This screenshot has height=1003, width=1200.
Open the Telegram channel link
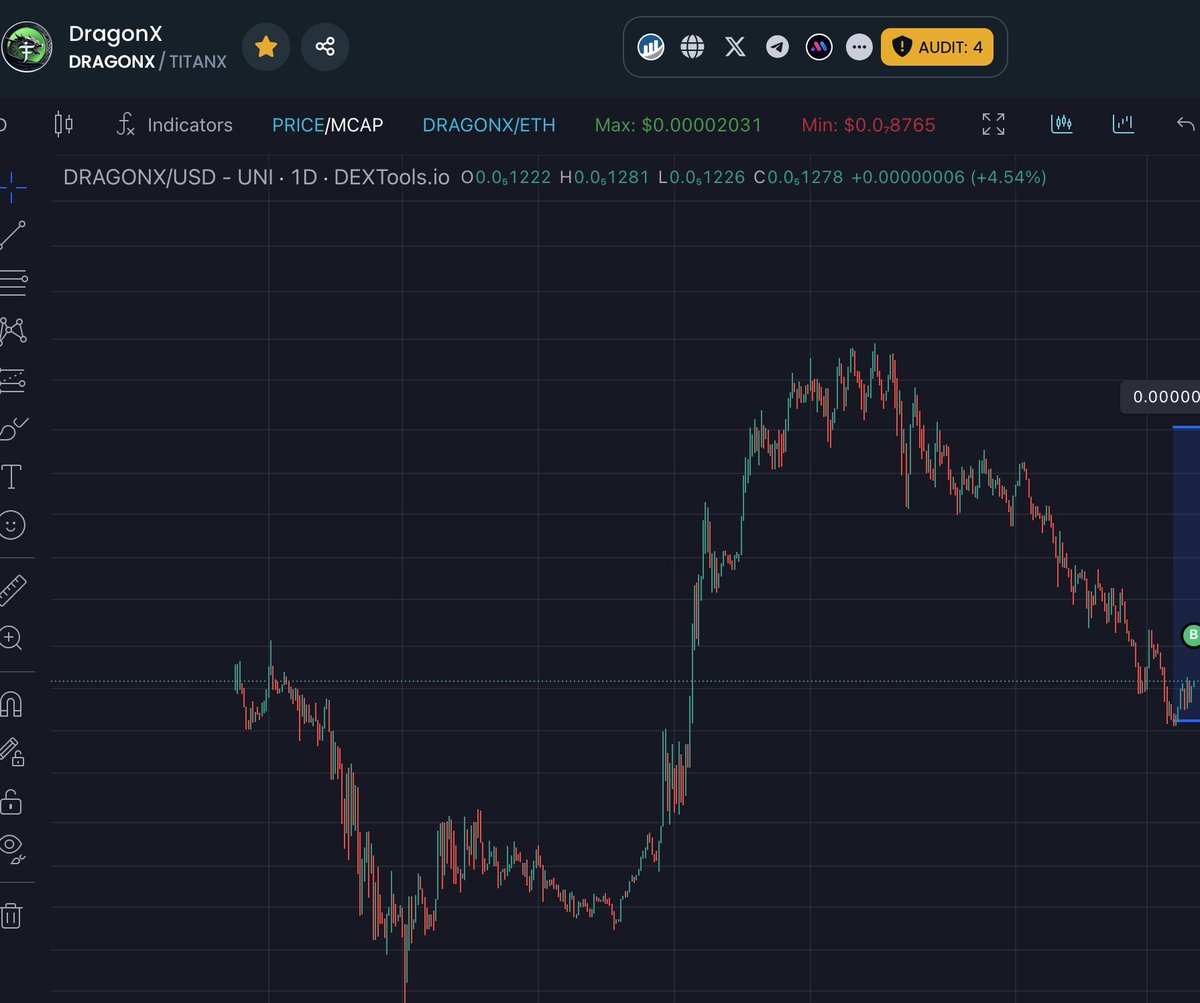[777, 46]
